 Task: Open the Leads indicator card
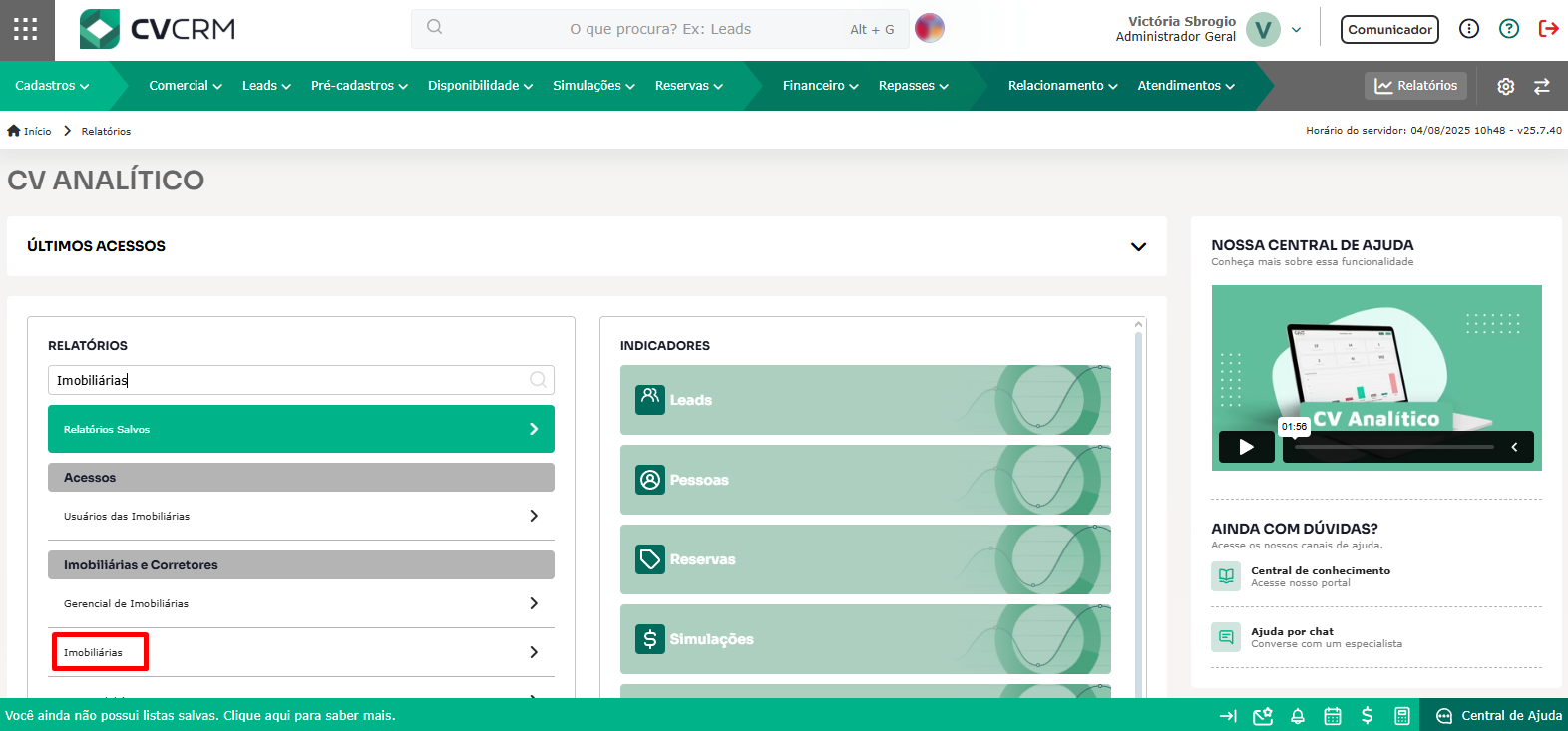pos(866,400)
